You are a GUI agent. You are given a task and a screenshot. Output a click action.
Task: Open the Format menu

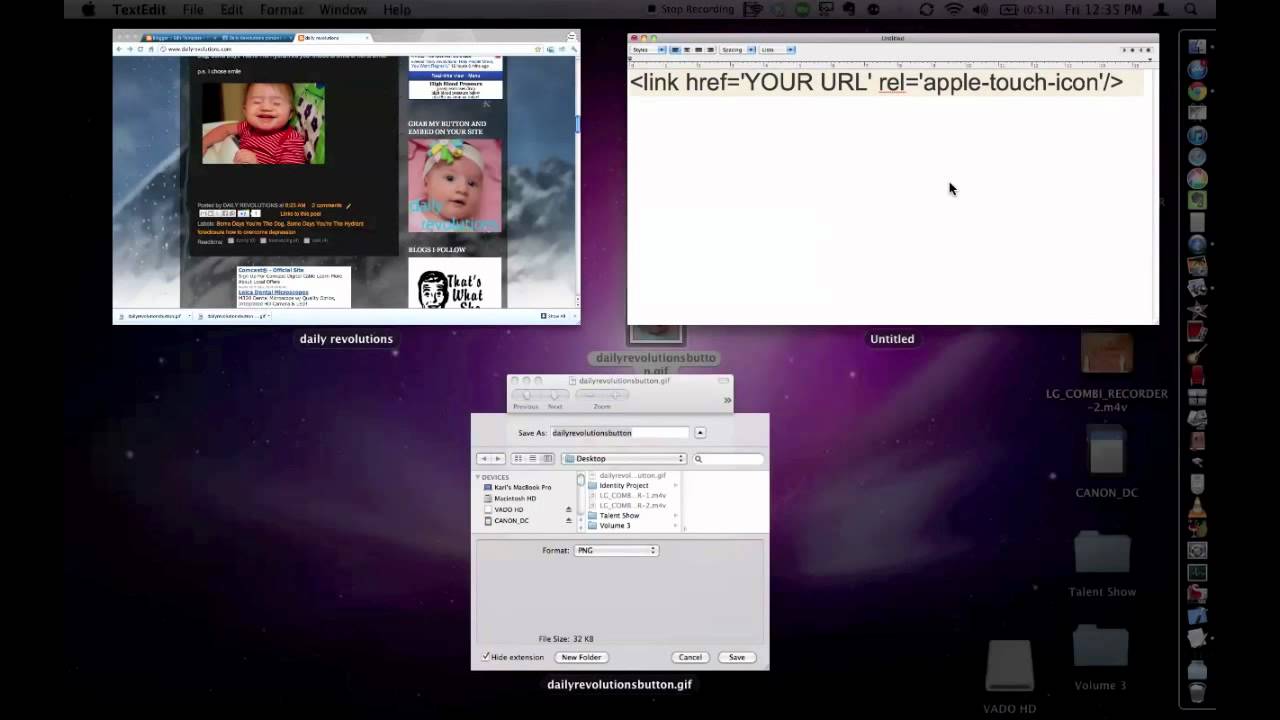tap(281, 9)
